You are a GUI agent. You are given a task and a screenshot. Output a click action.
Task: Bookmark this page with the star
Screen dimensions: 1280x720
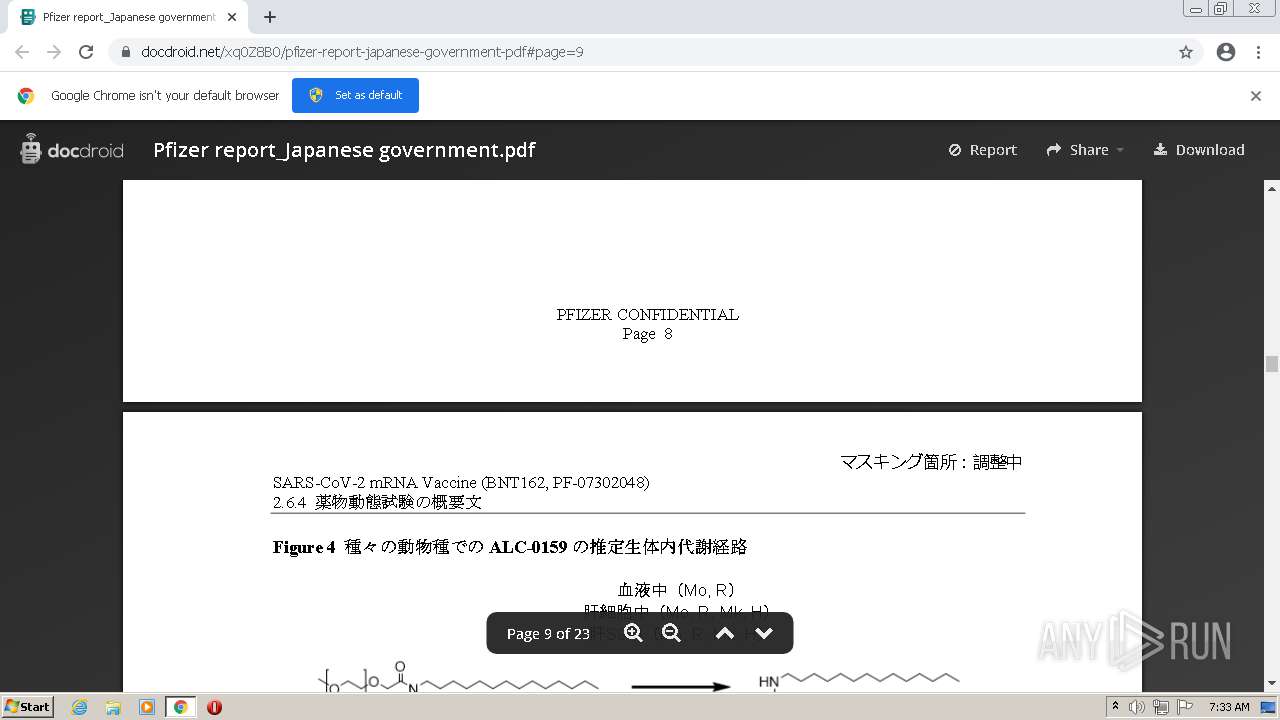1186,52
